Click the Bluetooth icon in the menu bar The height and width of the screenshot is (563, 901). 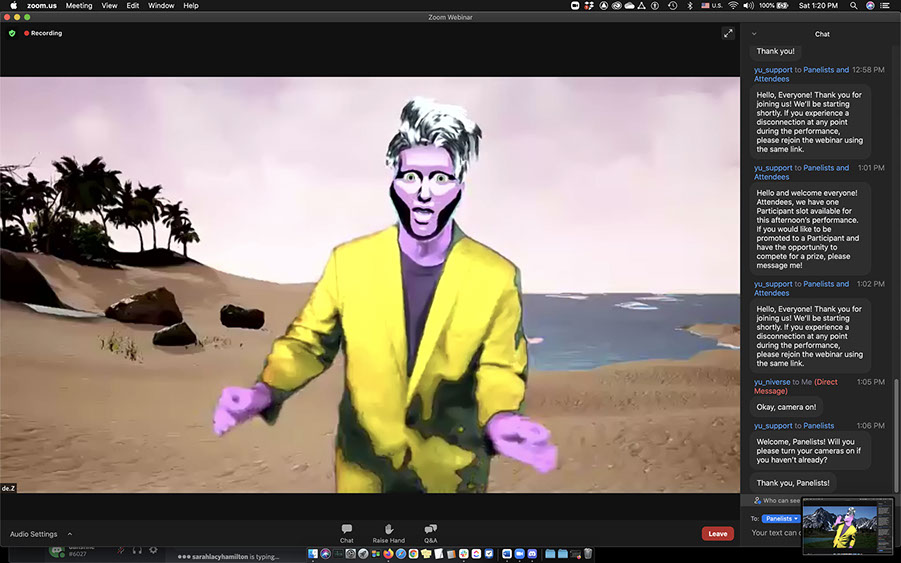689,6
